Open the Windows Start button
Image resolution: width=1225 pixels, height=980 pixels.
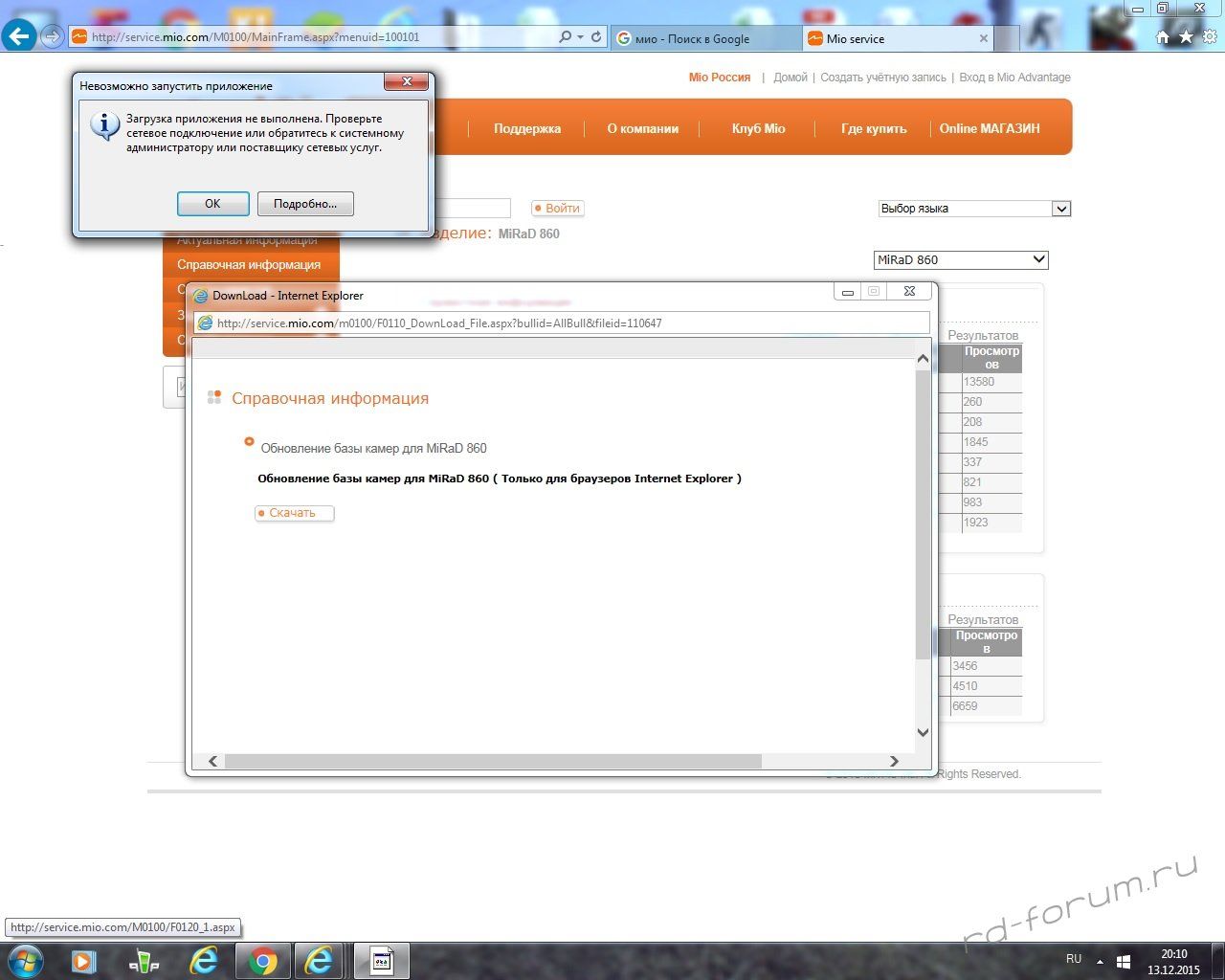26,961
